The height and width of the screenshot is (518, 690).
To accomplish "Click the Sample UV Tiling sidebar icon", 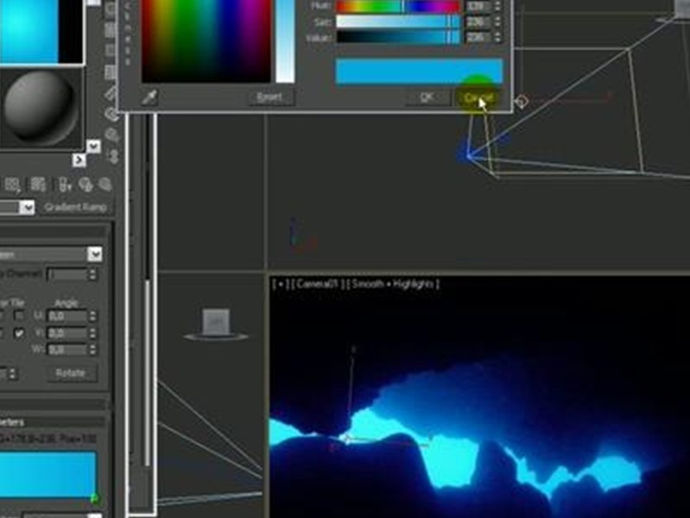I will (111, 51).
